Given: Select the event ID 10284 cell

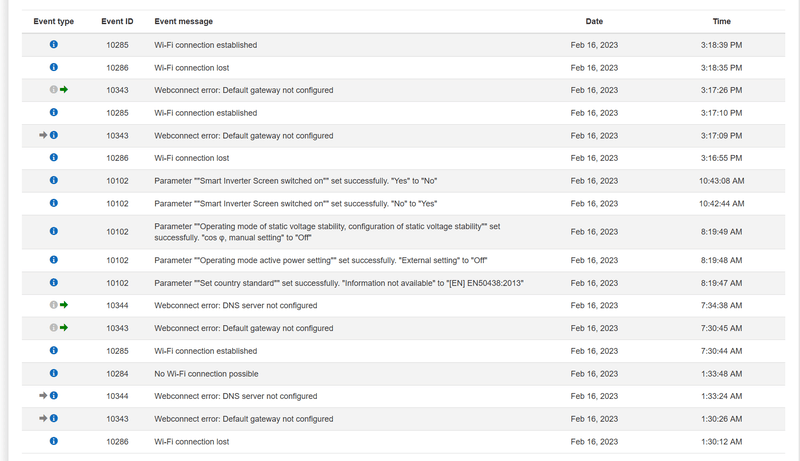Looking at the screenshot, I should [117, 374].
